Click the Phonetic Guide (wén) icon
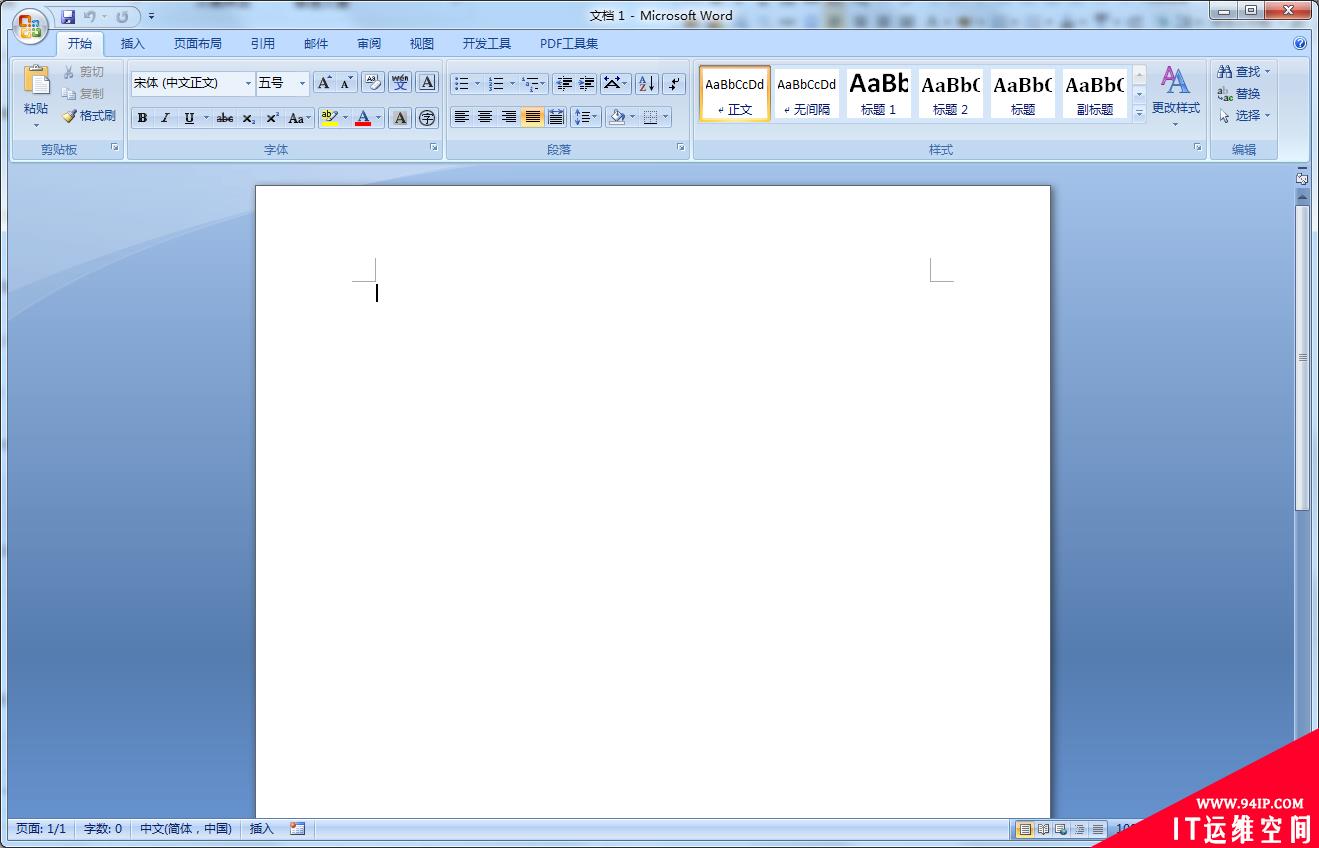The height and width of the screenshot is (848, 1319). (x=400, y=83)
